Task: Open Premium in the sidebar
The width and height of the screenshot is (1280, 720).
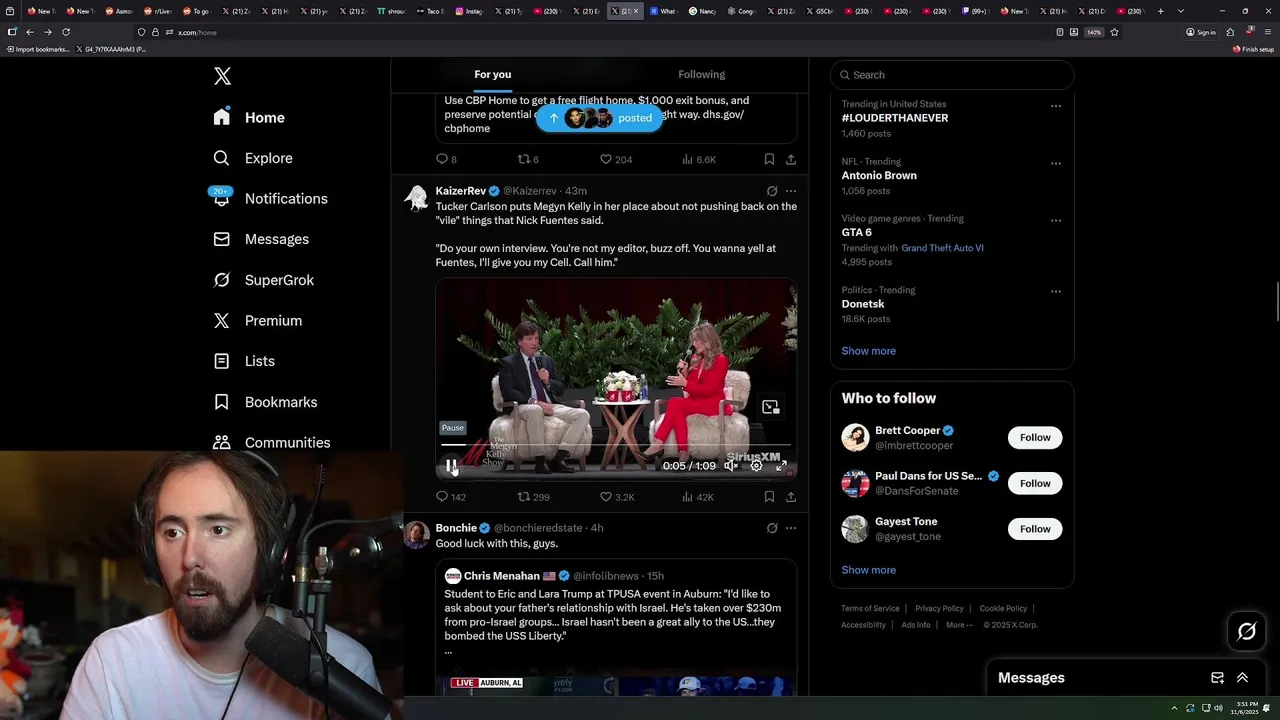Action: pyautogui.click(x=258, y=320)
